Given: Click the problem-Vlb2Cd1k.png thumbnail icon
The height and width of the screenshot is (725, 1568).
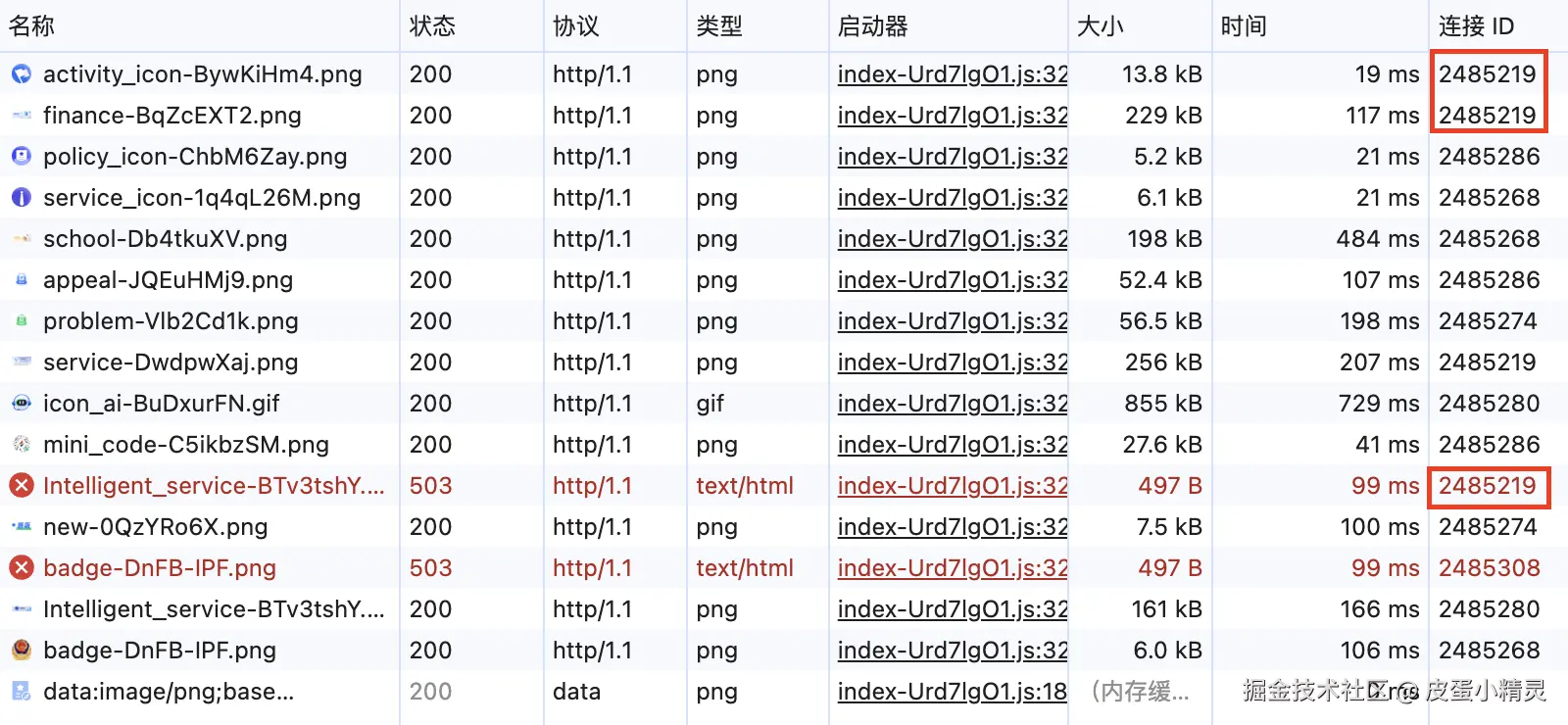Looking at the screenshot, I should click(21, 320).
